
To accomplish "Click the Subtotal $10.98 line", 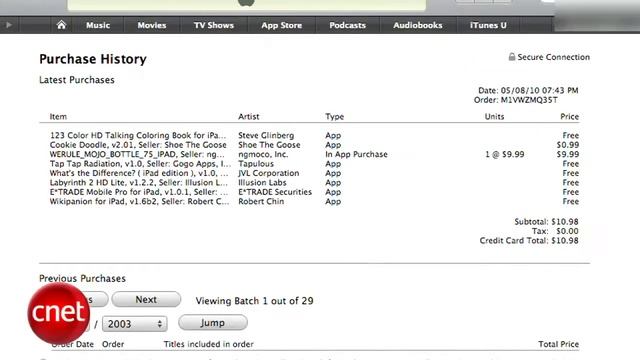I will [x=546, y=222].
